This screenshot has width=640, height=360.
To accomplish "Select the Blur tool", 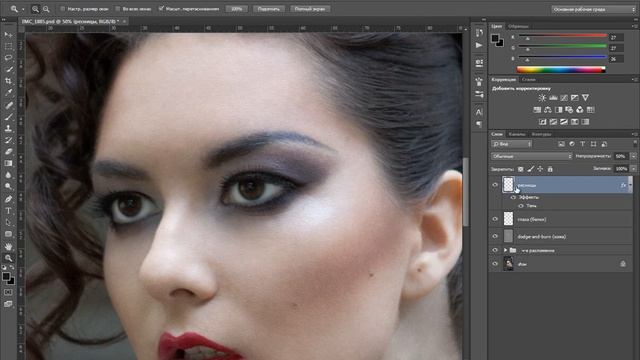I will click(x=8, y=175).
